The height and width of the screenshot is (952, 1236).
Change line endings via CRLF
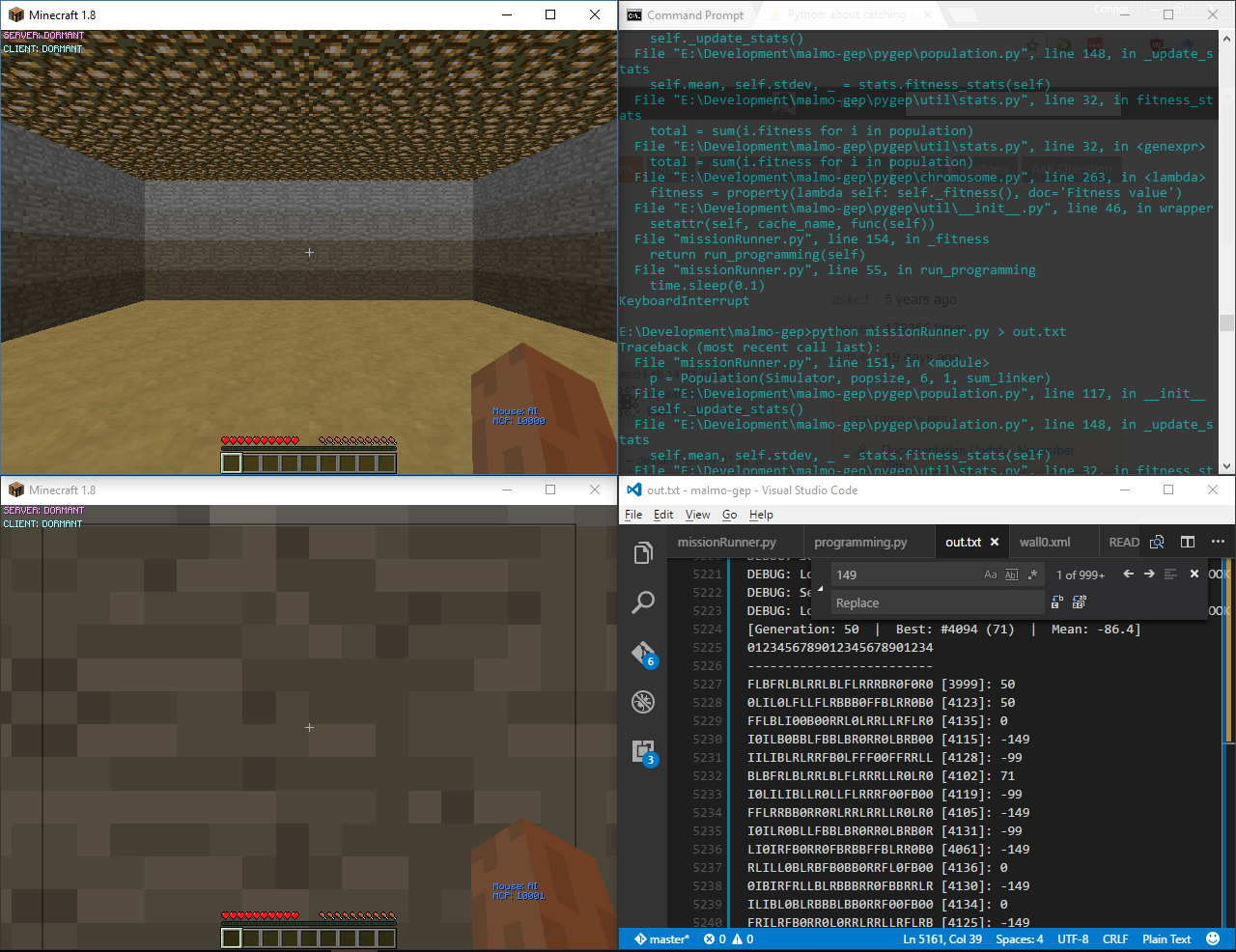click(1115, 938)
